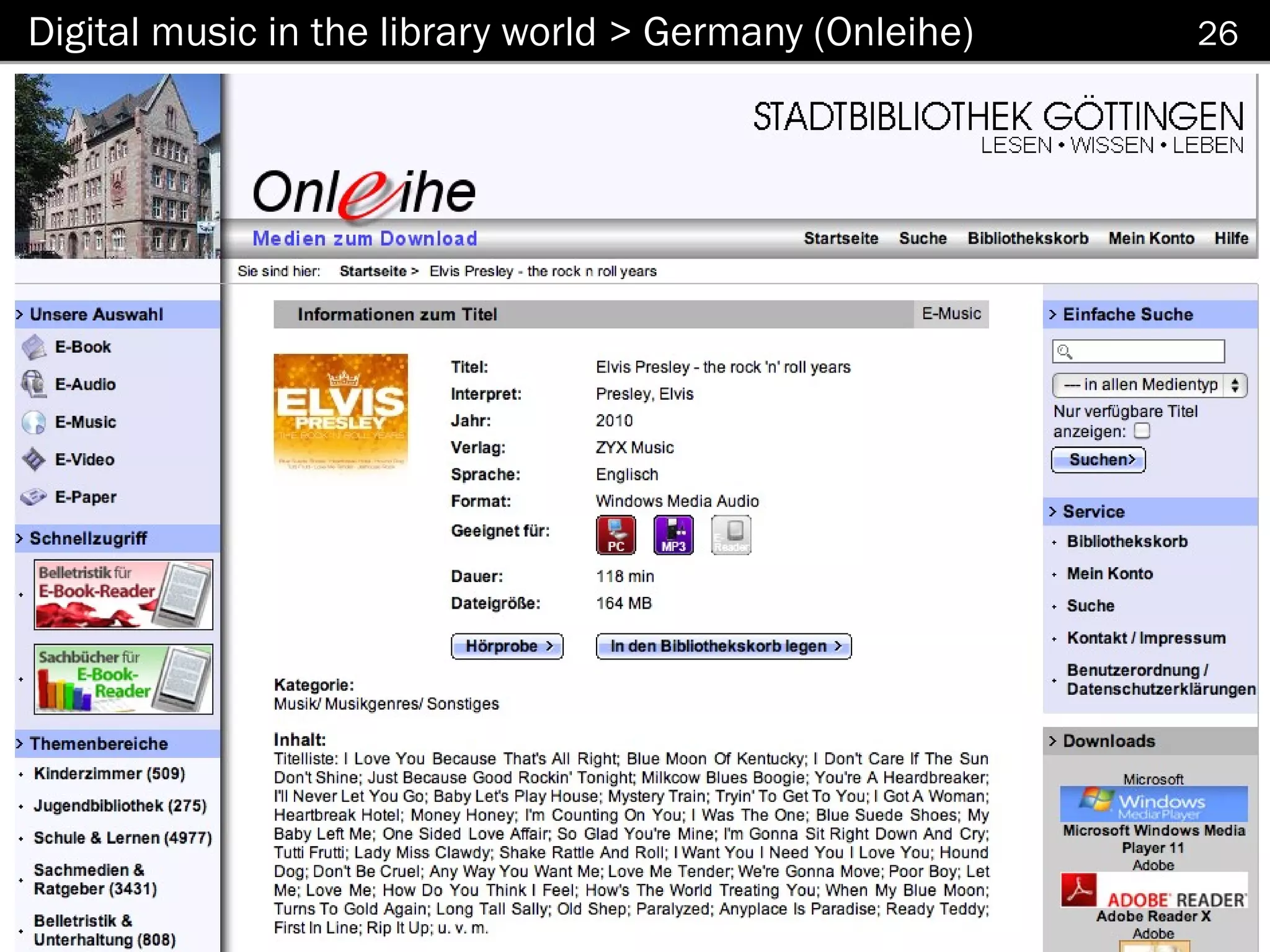
Task: Expand the Themenbereiche section header
Action: tap(118, 744)
